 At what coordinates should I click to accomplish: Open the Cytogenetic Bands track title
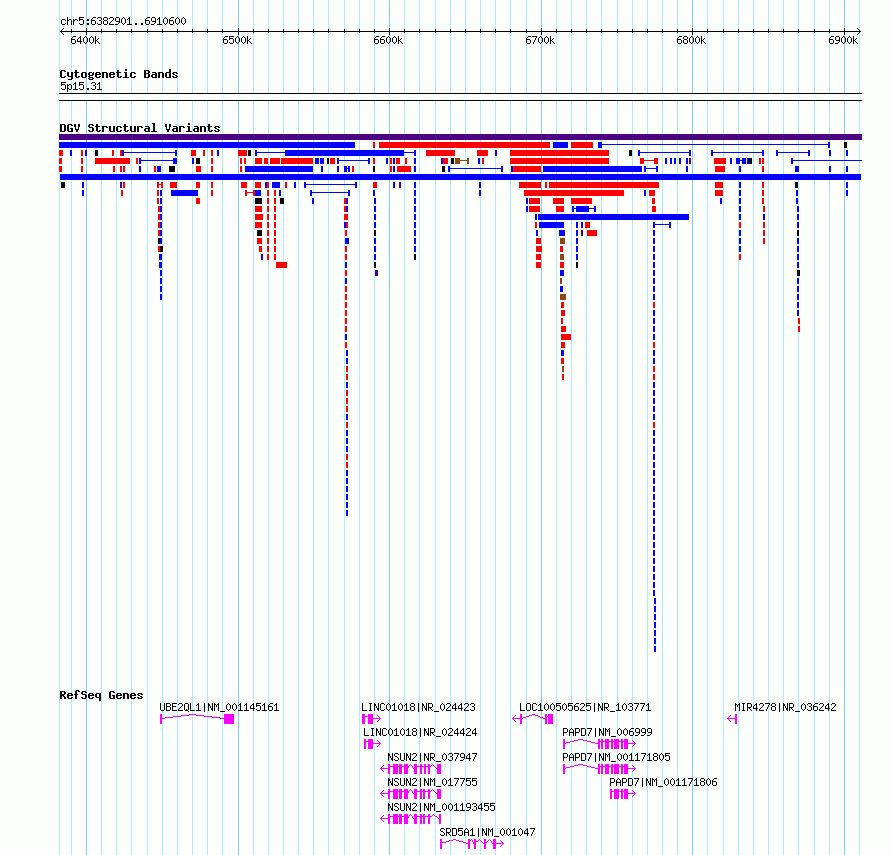click(x=119, y=74)
